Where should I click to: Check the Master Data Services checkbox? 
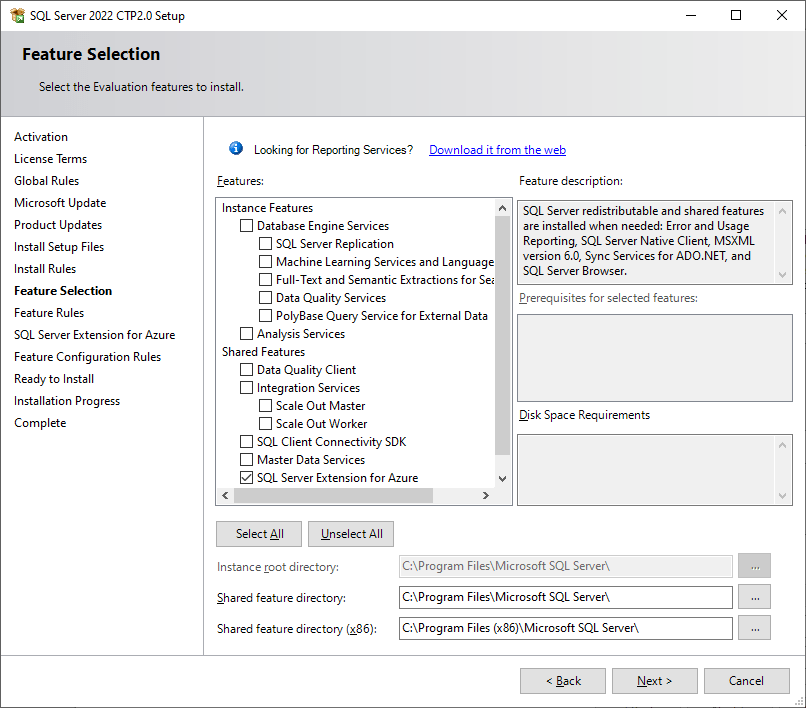(247, 460)
